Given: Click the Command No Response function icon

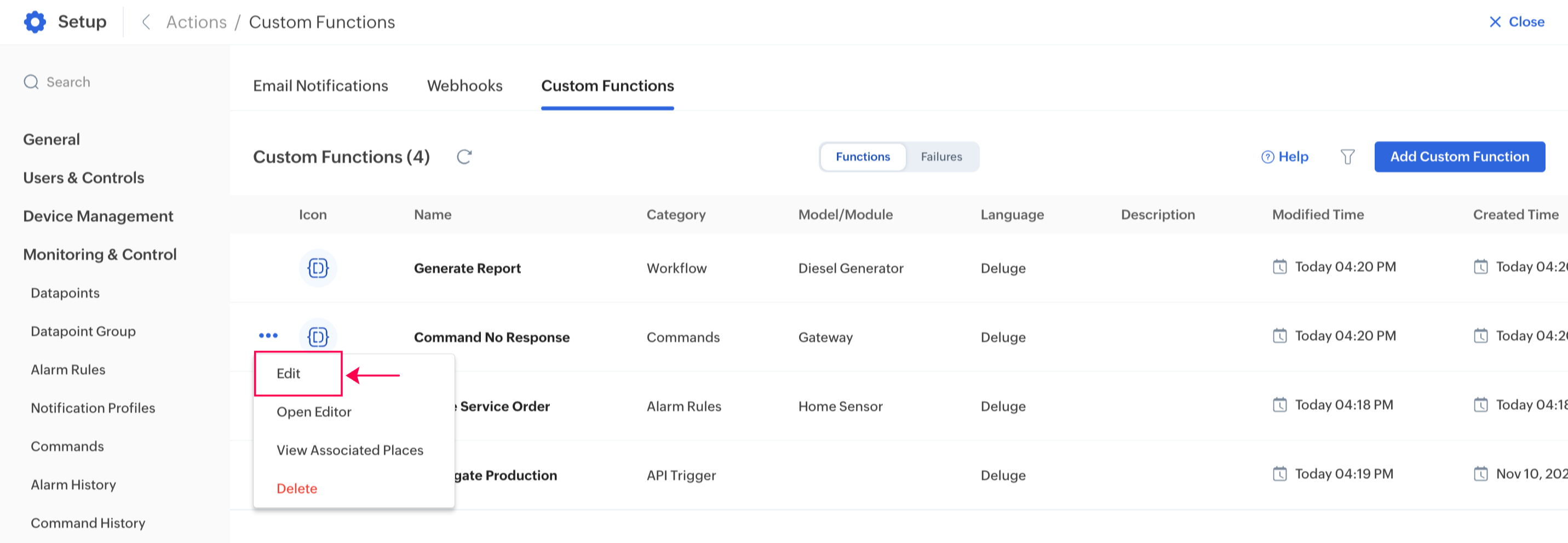Looking at the screenshot, I should [x=318, y=336].
